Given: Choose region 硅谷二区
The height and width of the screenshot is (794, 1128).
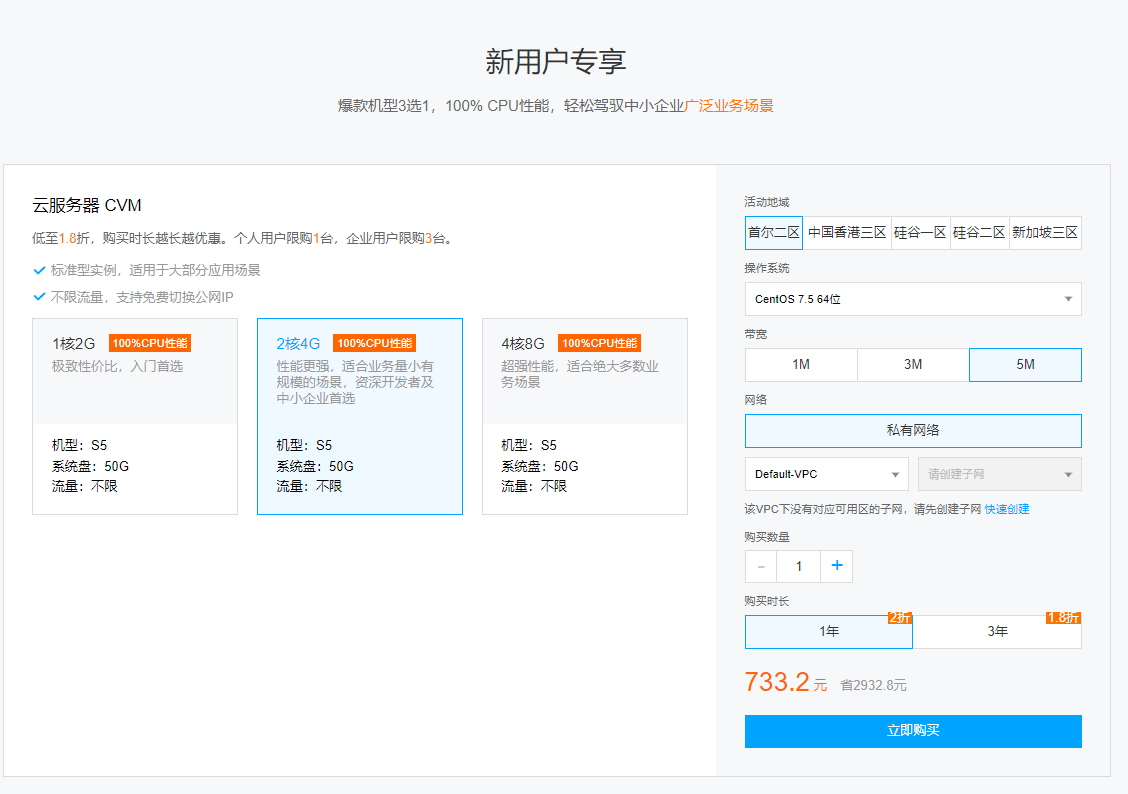Looking at the screenshot, I should (x=979, y=233).
